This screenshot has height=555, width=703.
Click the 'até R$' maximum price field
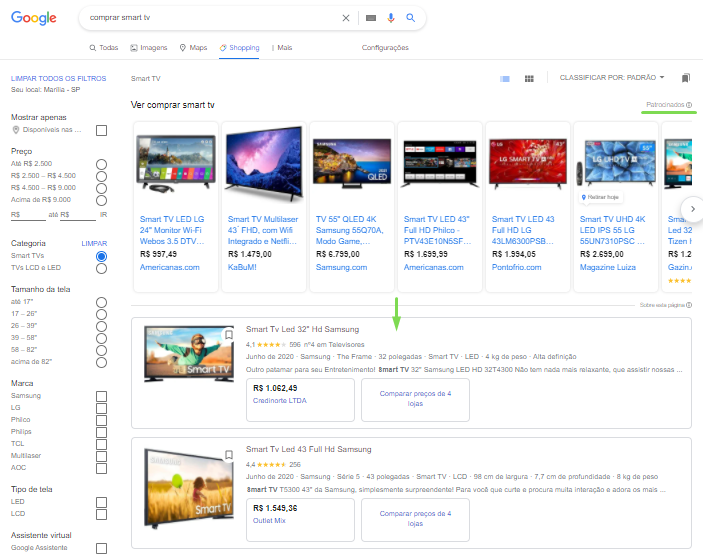coord(78,215)
